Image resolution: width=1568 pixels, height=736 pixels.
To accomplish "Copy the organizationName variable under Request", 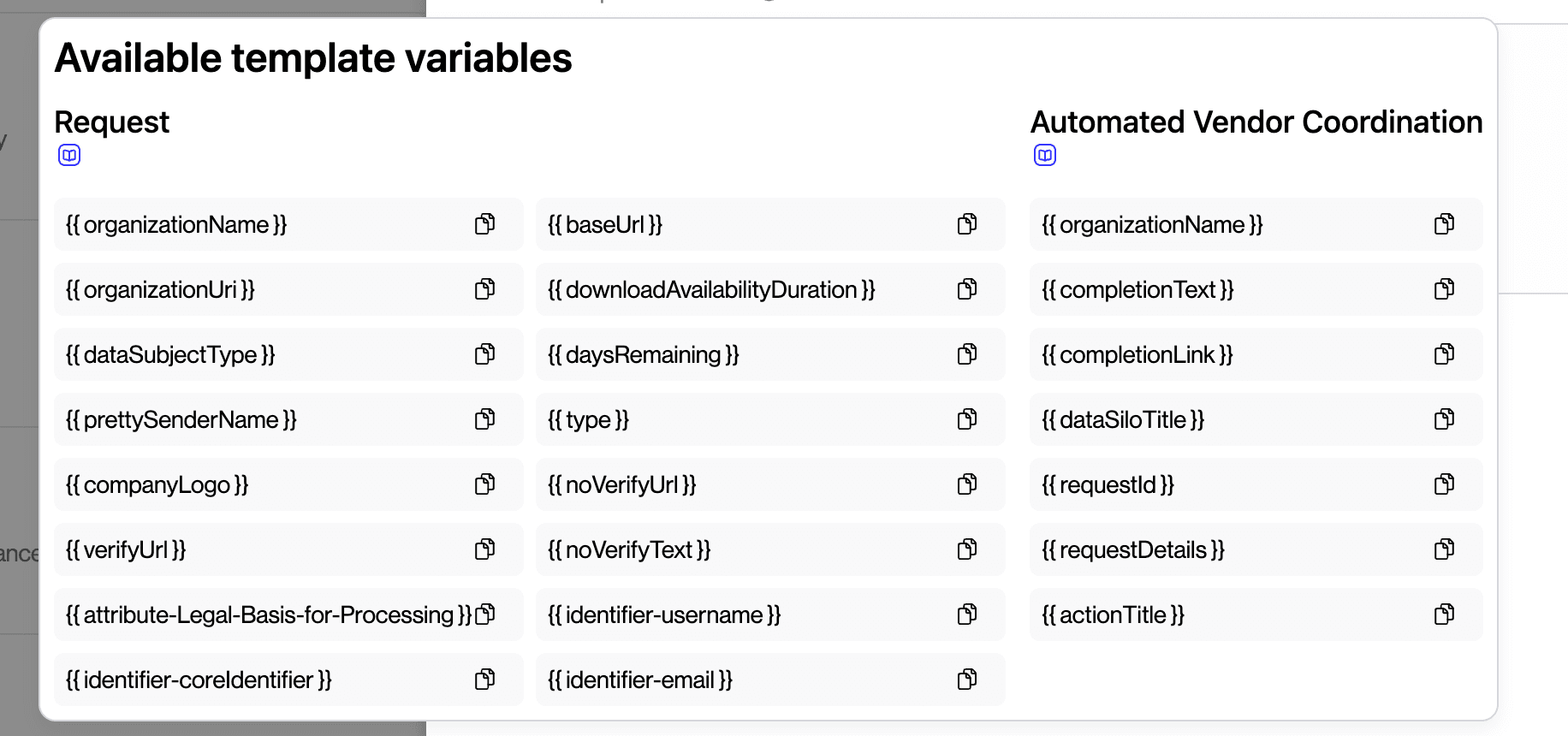I will 484,224.
